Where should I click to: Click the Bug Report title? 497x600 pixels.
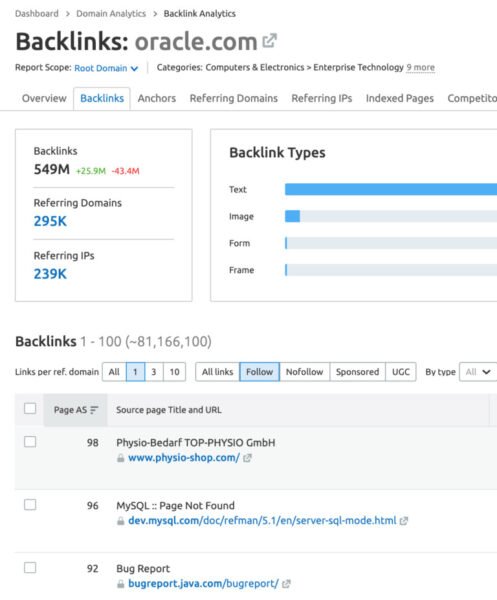[x=143, y=569]
